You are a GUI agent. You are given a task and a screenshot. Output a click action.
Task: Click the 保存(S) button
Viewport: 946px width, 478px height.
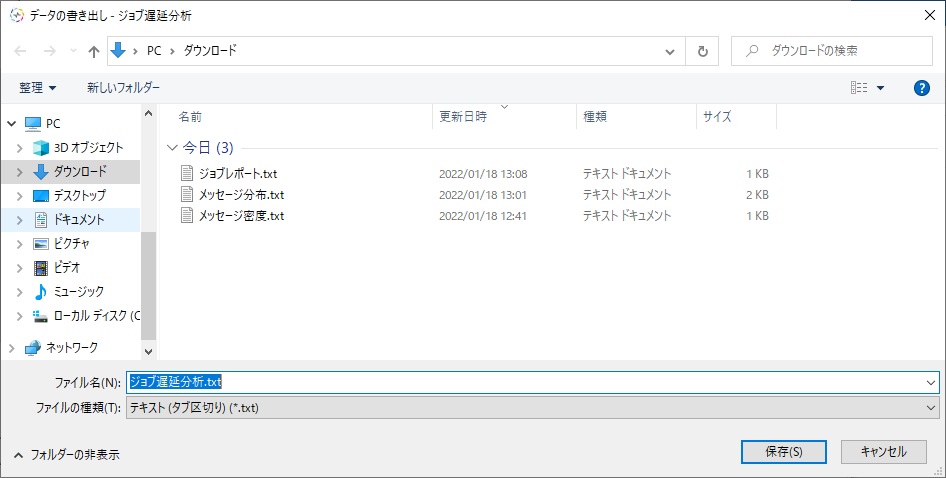tap(784, 451)
